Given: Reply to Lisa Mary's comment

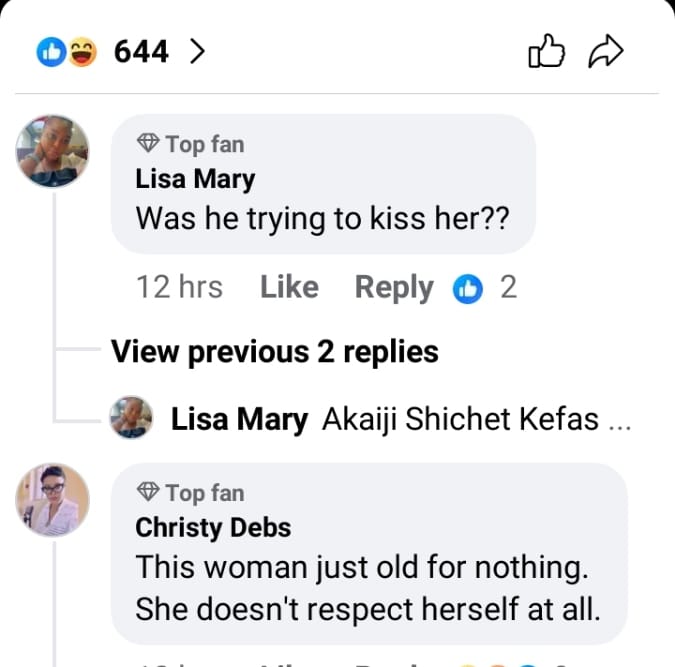Looking at the screenshot, I should click(394, 288).
